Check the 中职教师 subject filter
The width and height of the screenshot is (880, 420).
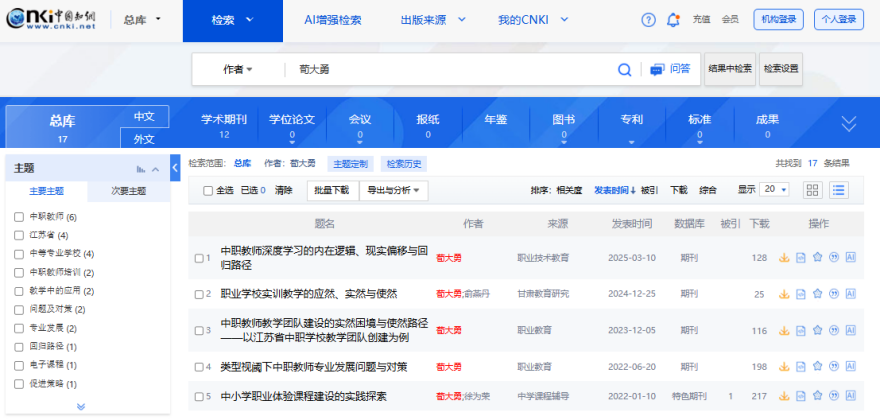[x=19, y=217]
